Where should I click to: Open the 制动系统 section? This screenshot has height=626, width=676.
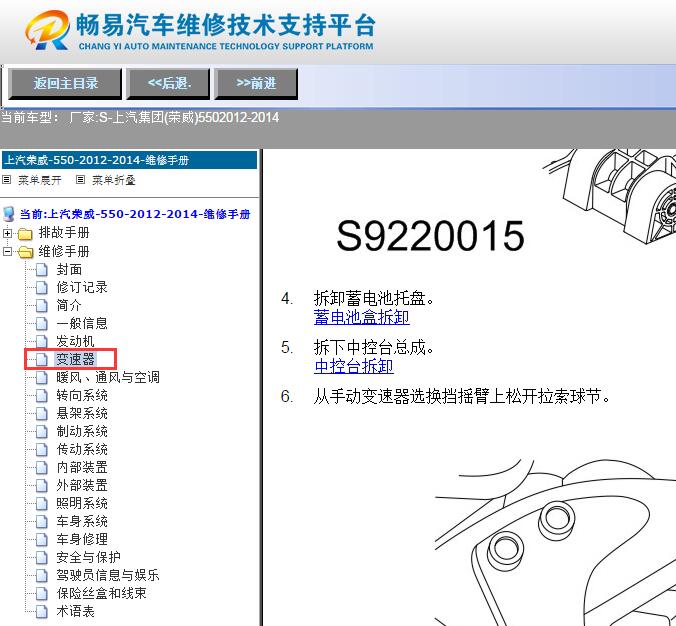pyautogui.click(x=82, y=431)
